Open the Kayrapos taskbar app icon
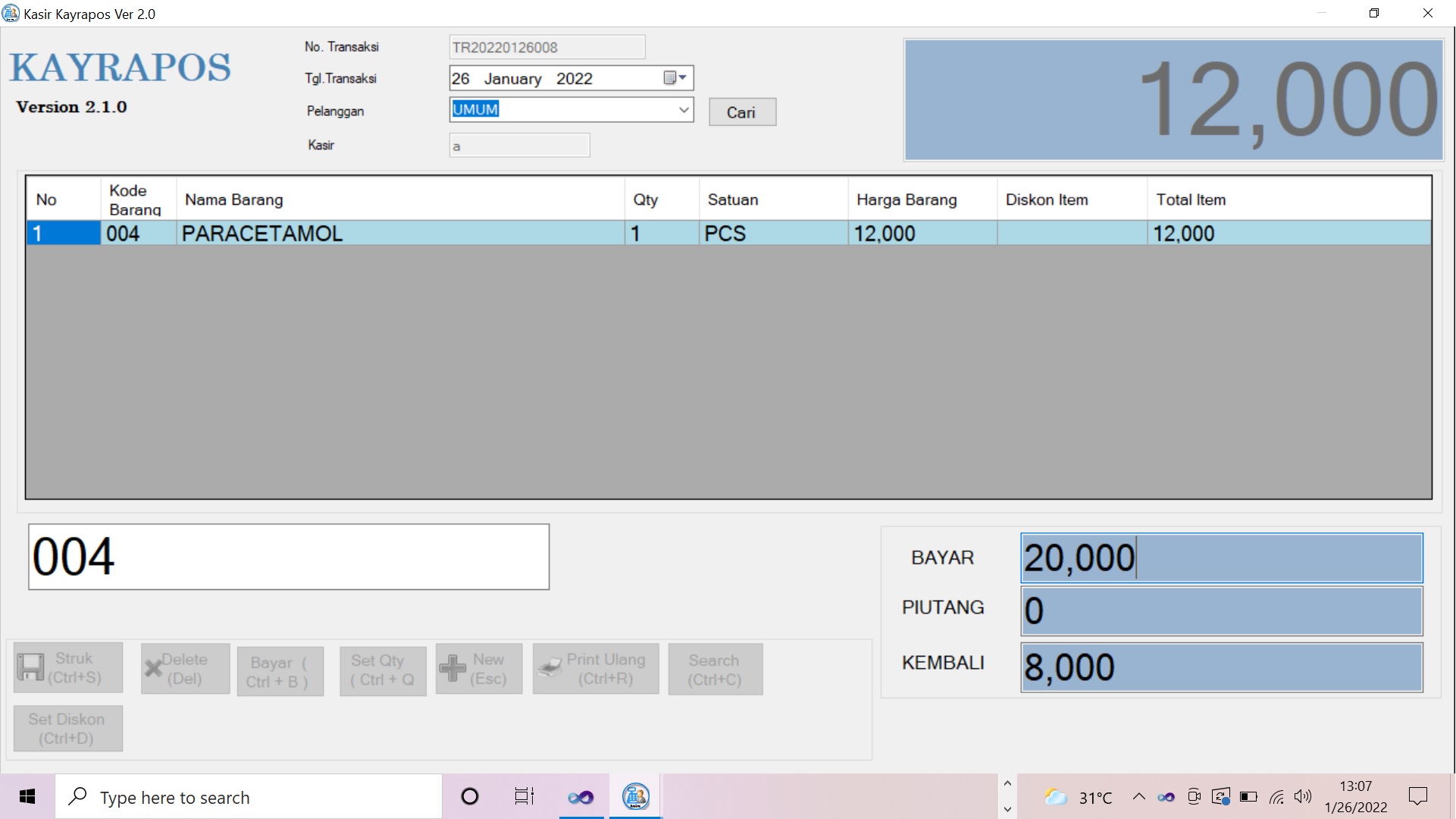Image resolution: width=1456 pixels, height=819 pixels. (635, 796)
